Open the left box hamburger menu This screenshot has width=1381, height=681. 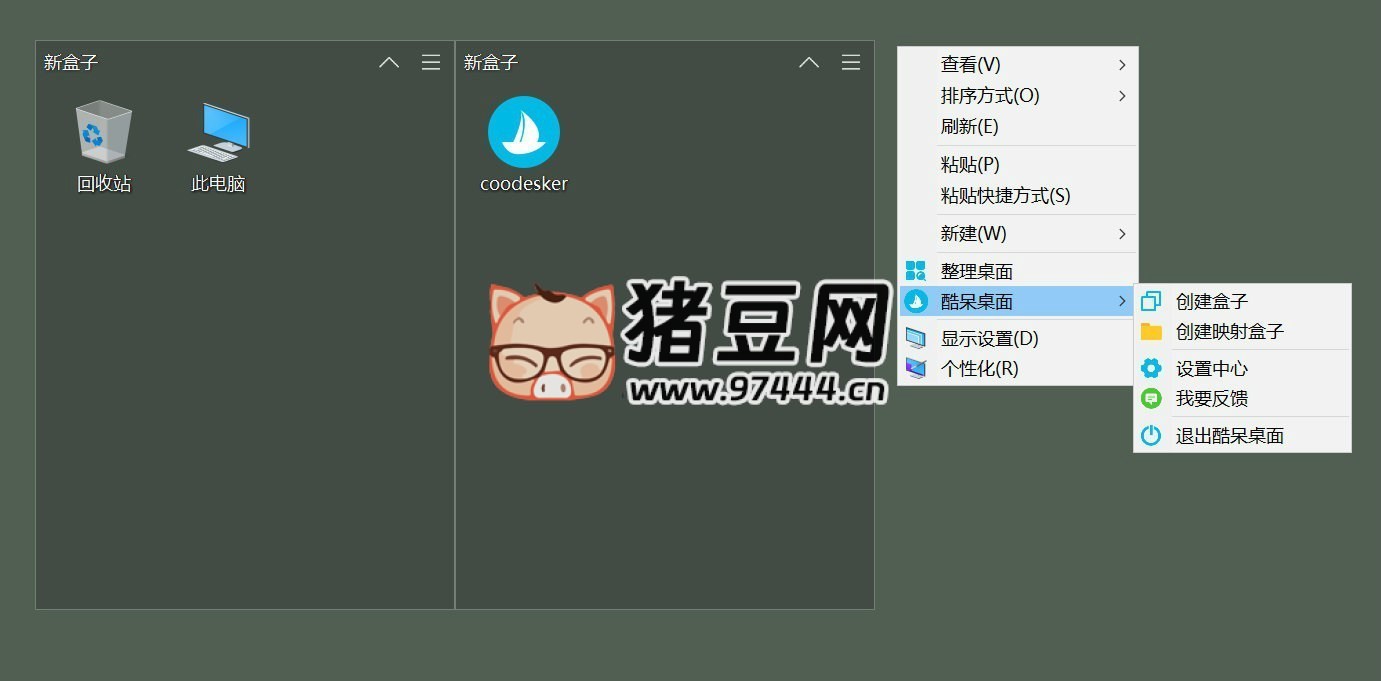point(430,62)
